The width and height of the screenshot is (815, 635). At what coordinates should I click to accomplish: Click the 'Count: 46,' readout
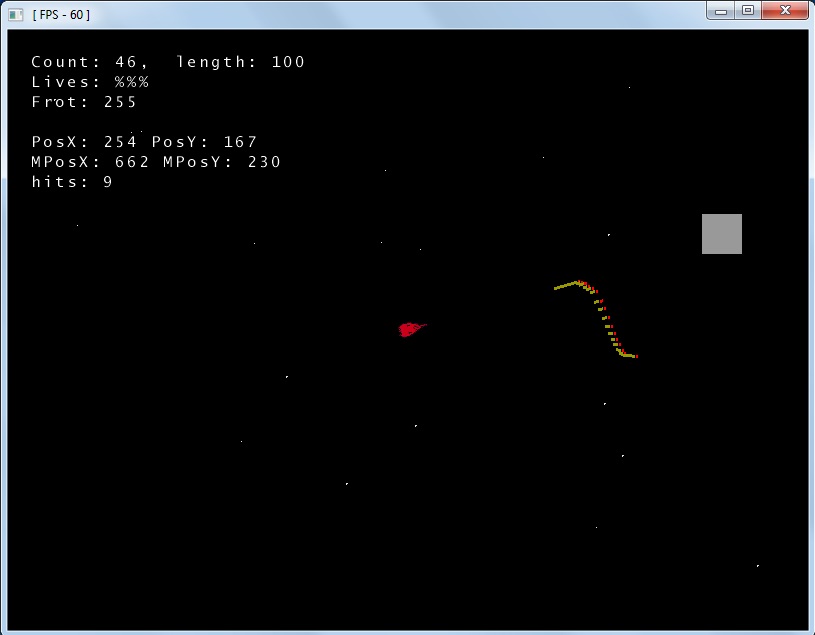tap(90, 62)
